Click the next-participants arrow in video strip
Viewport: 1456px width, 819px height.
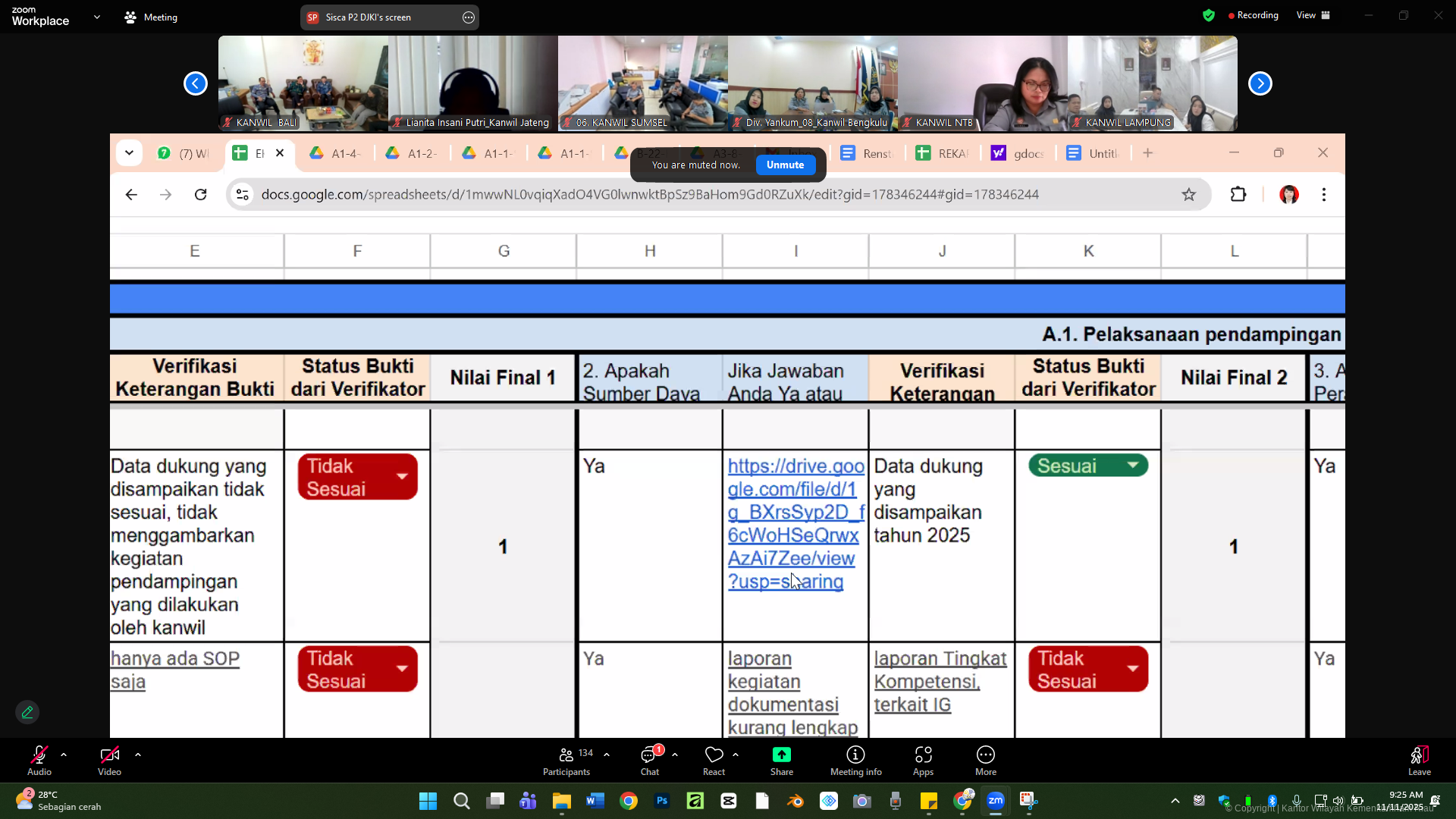click(1260, 83)
